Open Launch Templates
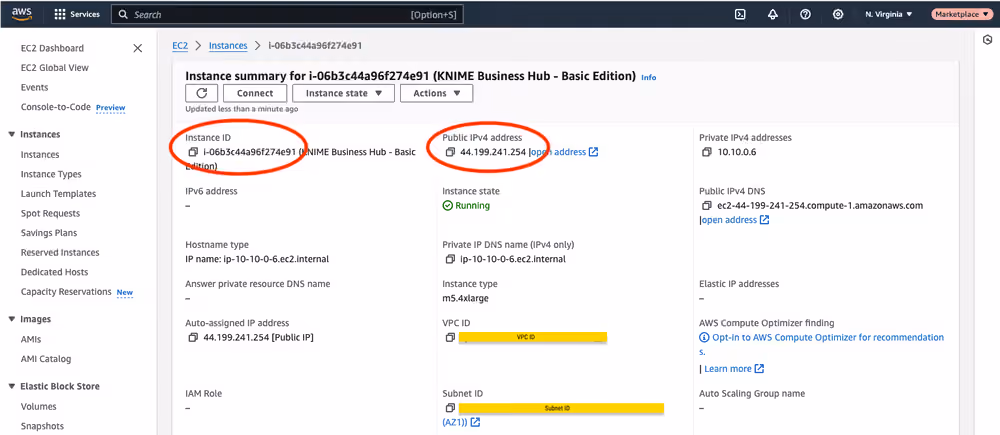Viewport: 1000px width, 435px height. click(x=58, y=194)
